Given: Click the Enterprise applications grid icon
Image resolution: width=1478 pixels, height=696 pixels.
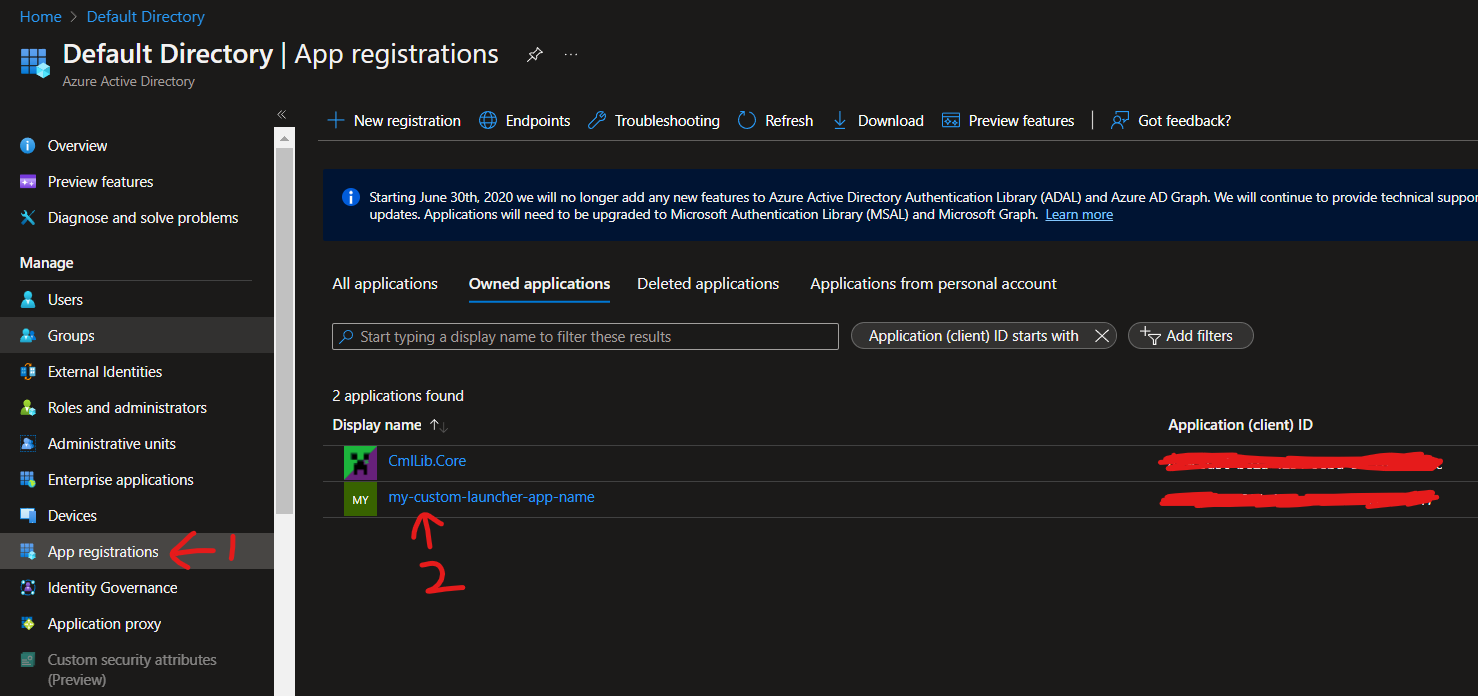Looking at the screenshot, I should click(x=28, y=480).
